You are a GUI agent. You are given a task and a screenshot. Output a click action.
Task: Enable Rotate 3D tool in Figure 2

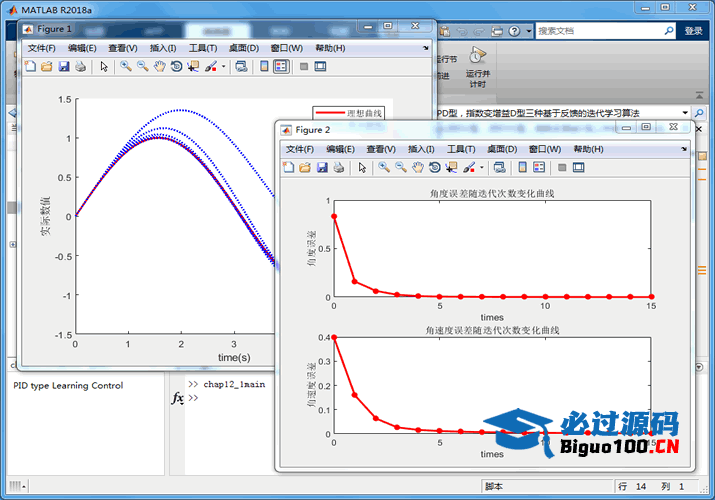tap(435, 168)
